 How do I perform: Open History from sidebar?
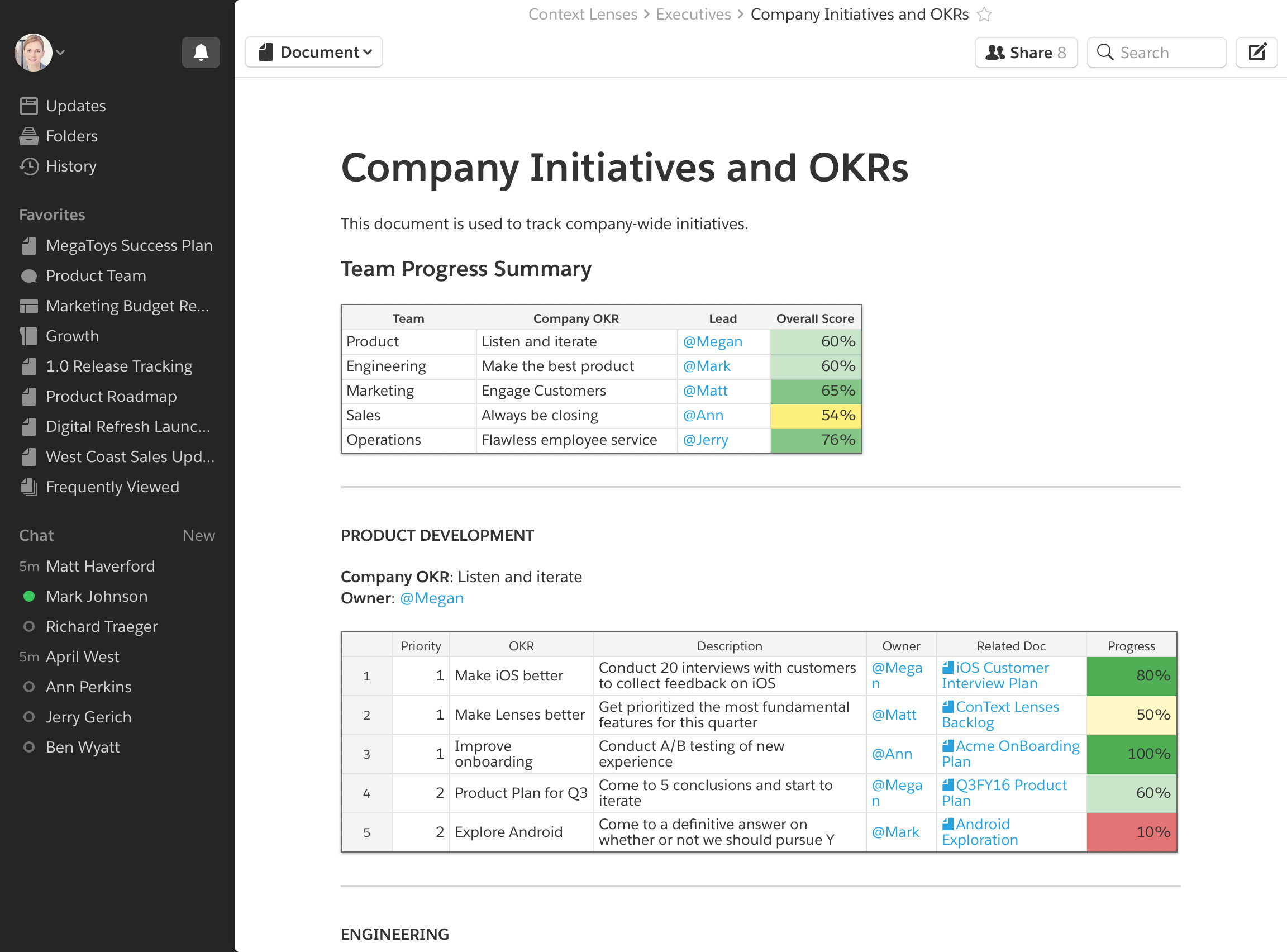pos(70,166)
